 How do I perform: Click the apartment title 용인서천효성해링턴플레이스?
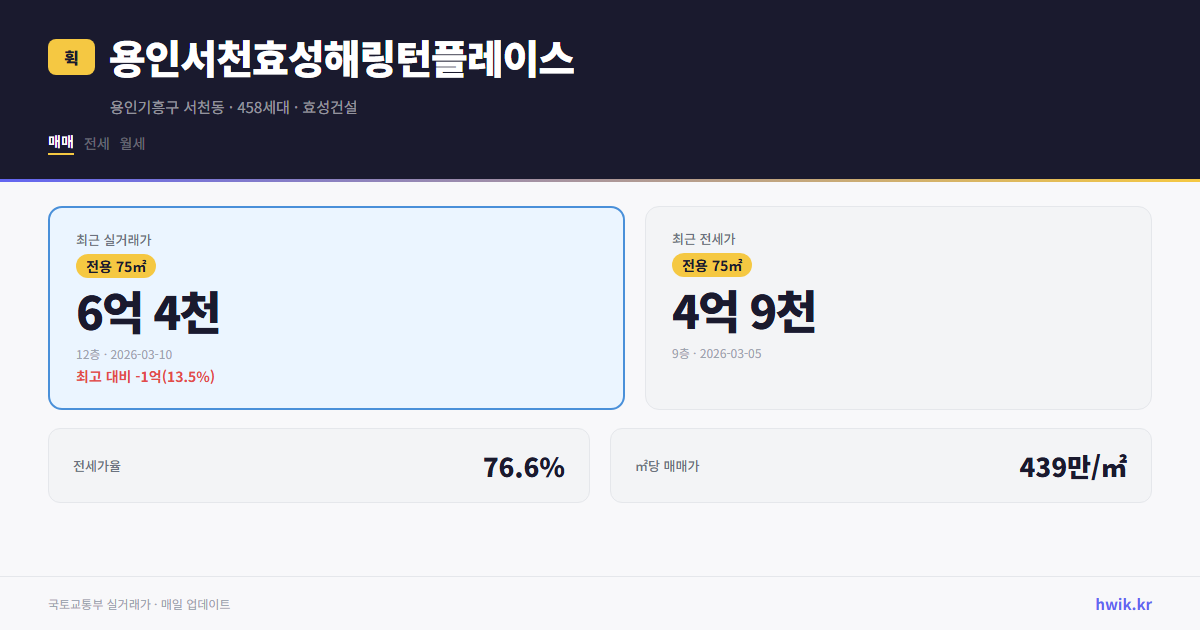coord(340,59)
